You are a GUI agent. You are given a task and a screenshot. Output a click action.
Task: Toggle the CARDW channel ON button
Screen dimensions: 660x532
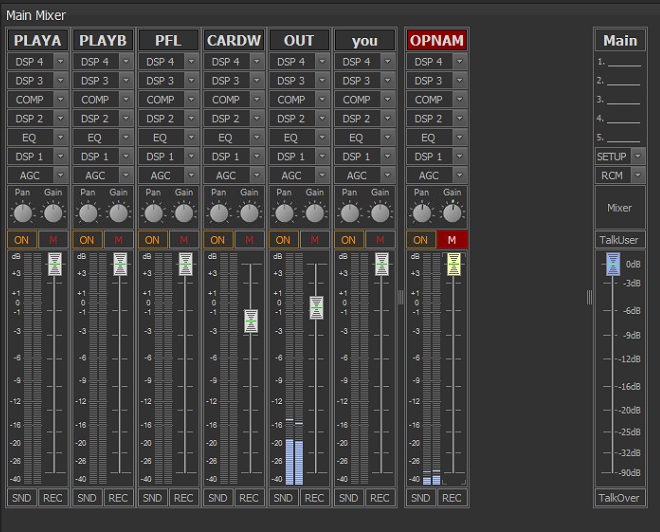pyautogui.click(x=218, y=240)
